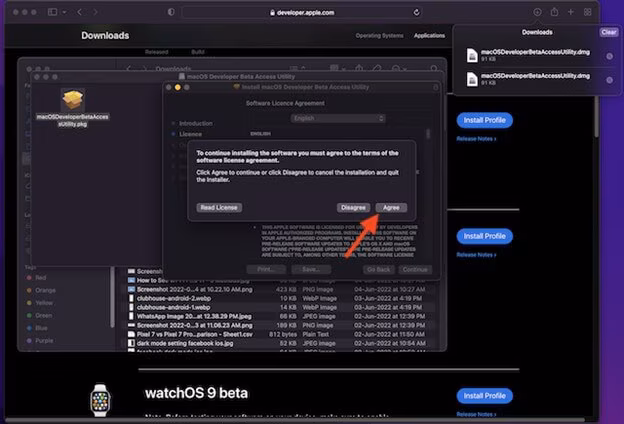Select the file icon of second dmg download
This screenshot has width=624, height=424.
472,79
